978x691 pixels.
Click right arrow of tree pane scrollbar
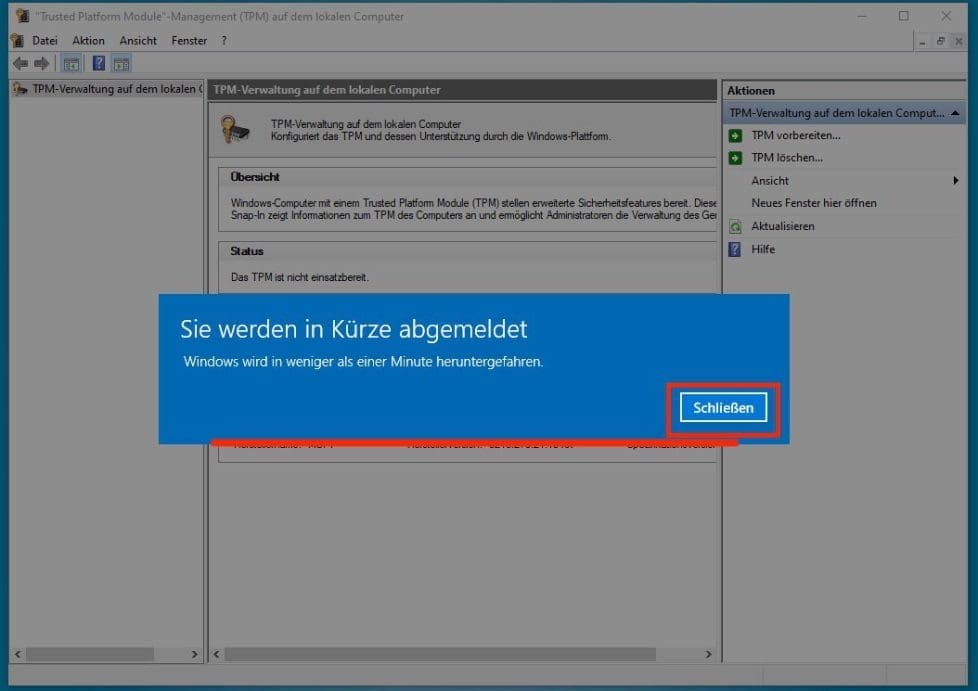(194, 654)
